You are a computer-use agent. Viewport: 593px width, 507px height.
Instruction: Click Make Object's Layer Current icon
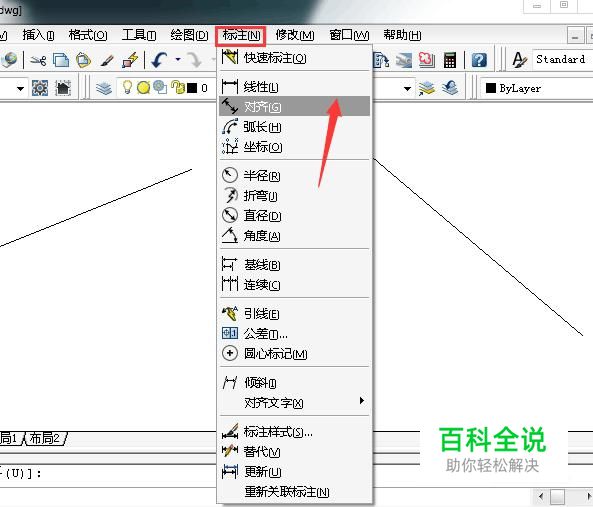[427, 88]
